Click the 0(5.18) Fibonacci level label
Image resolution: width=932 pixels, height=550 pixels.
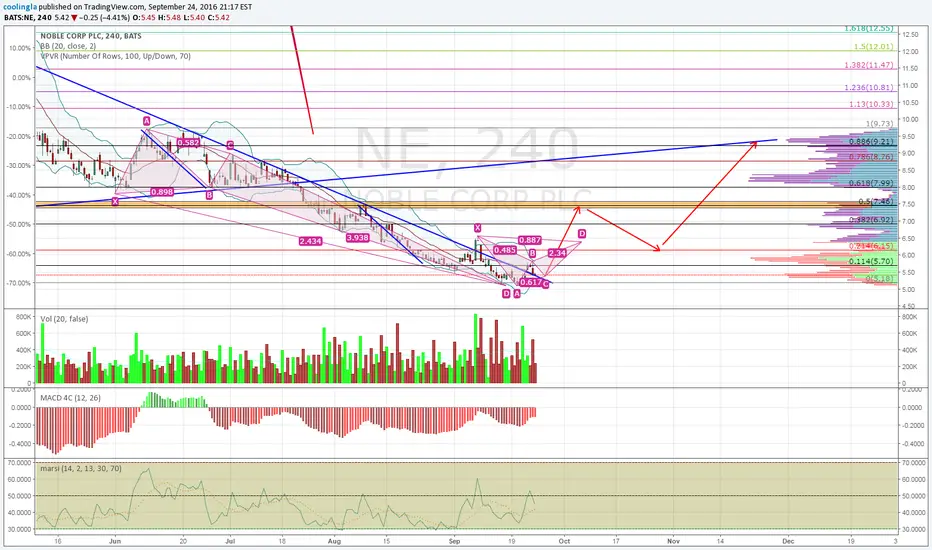pos(880,278)
